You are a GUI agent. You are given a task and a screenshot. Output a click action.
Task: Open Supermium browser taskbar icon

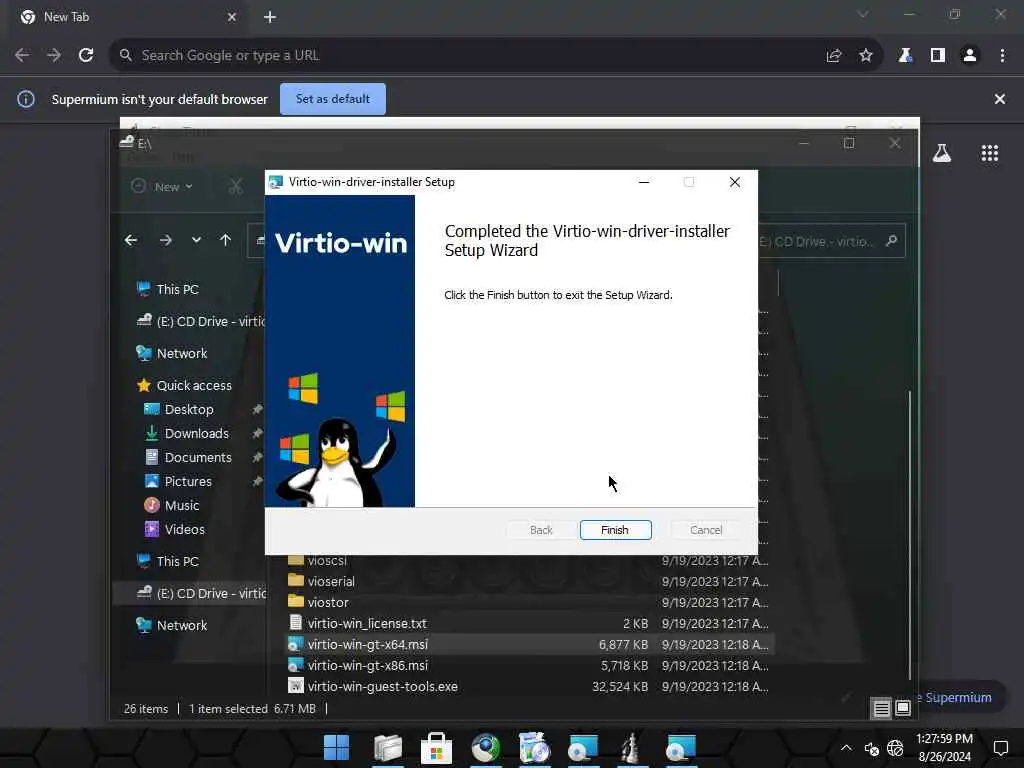point(485,748)
